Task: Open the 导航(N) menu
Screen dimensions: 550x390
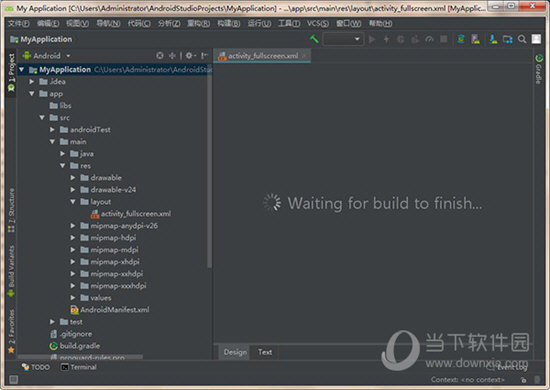Action: point(108,23)
